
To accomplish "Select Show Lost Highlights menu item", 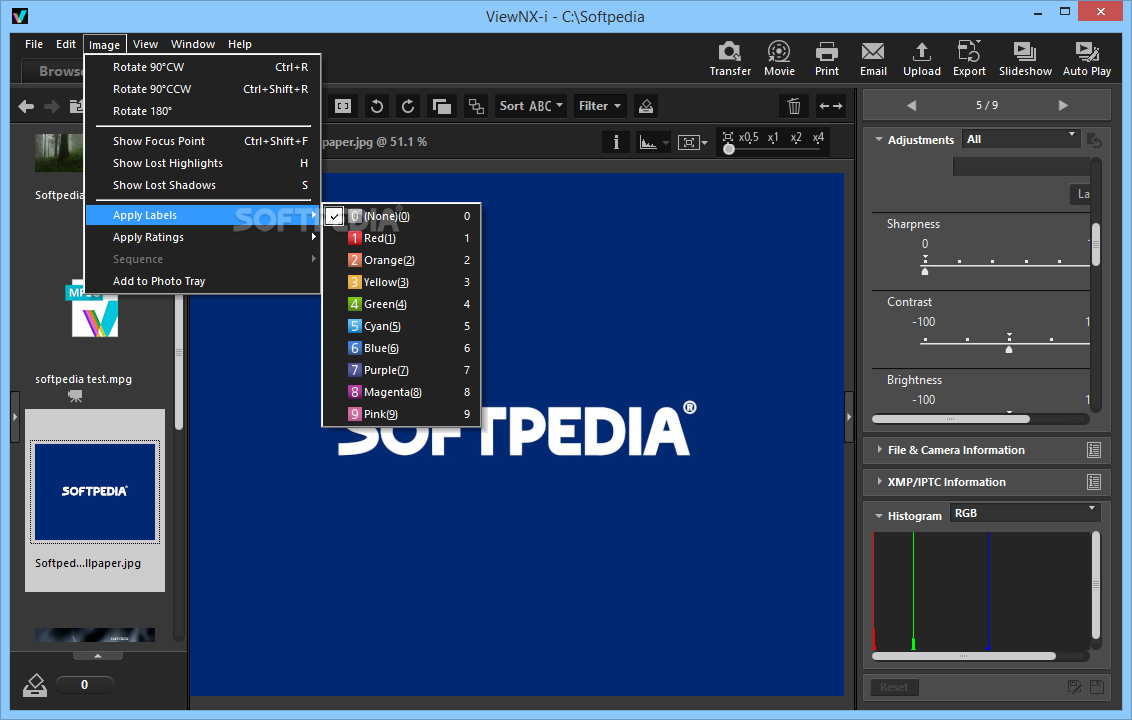I will tap(203, 163).
